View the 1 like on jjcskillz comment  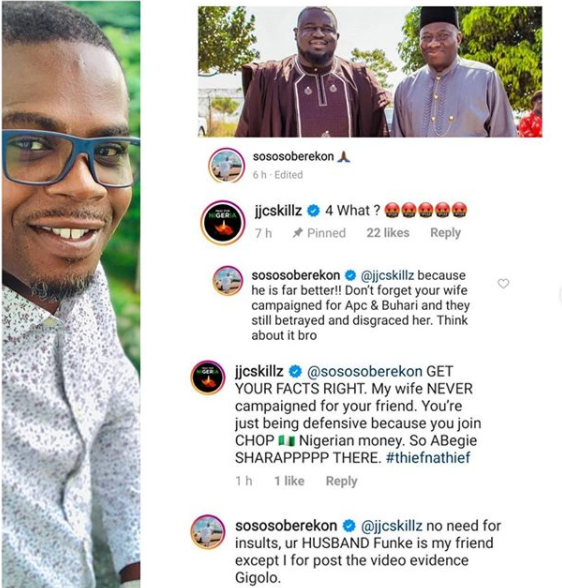pos(289,481)
